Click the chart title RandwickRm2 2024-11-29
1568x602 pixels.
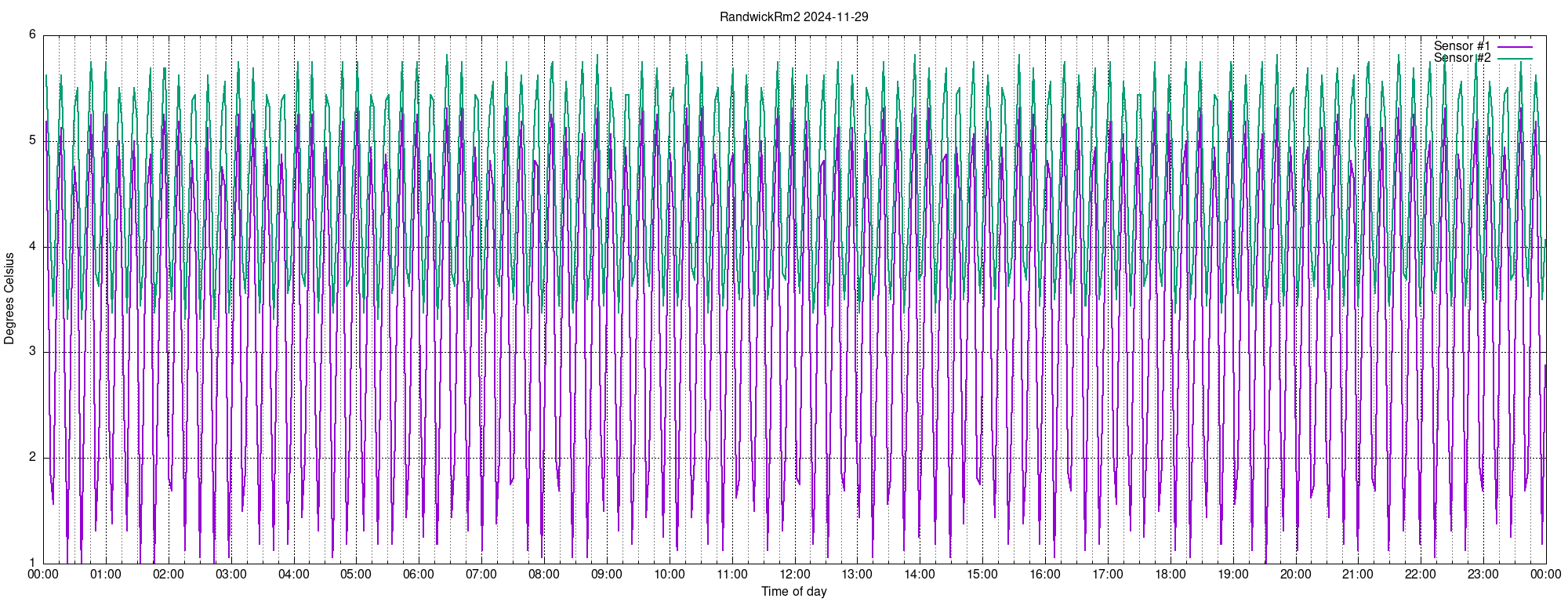point(794,16)
